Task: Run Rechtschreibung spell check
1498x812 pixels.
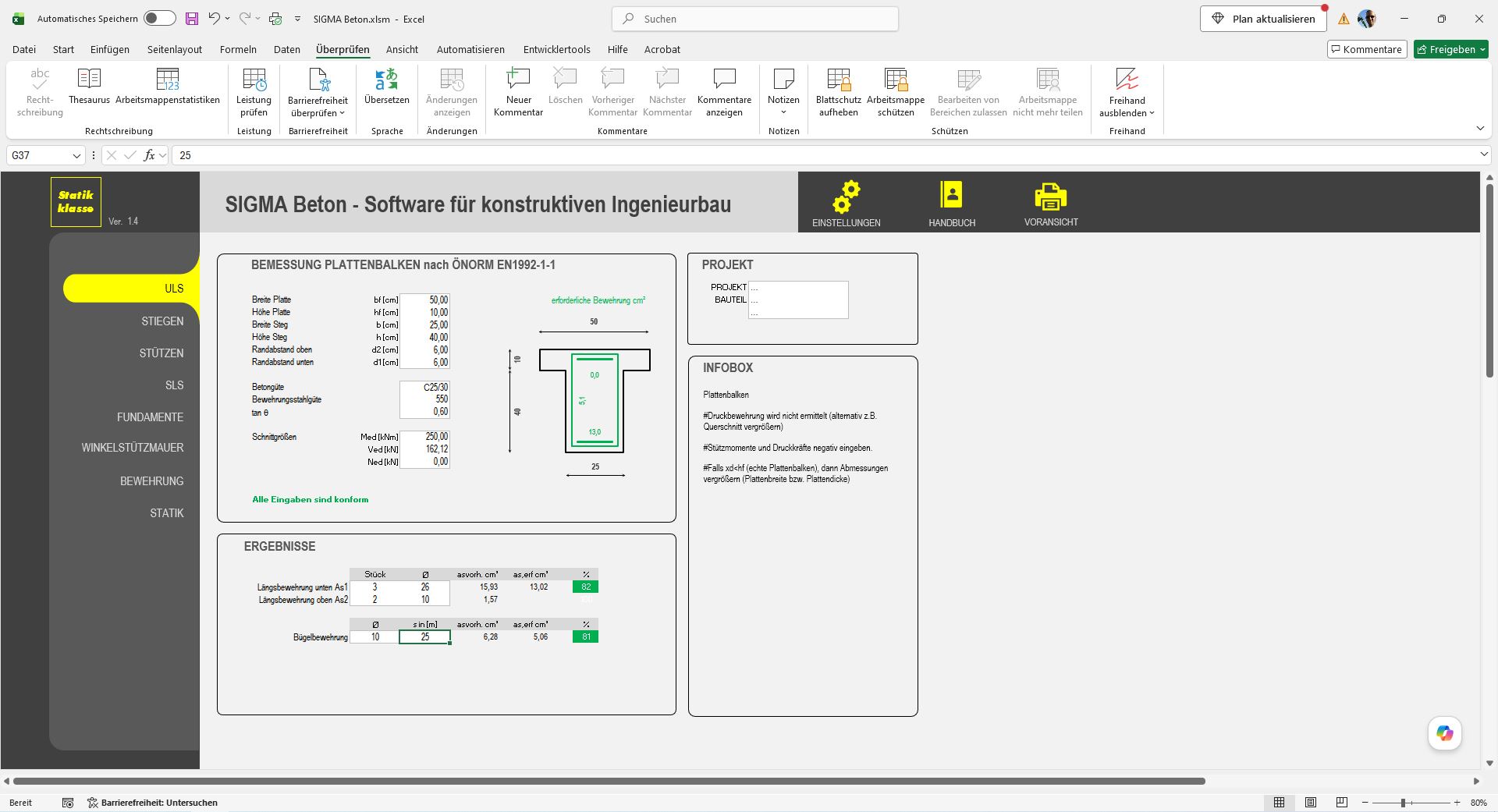Action: (x=40, y=92)
